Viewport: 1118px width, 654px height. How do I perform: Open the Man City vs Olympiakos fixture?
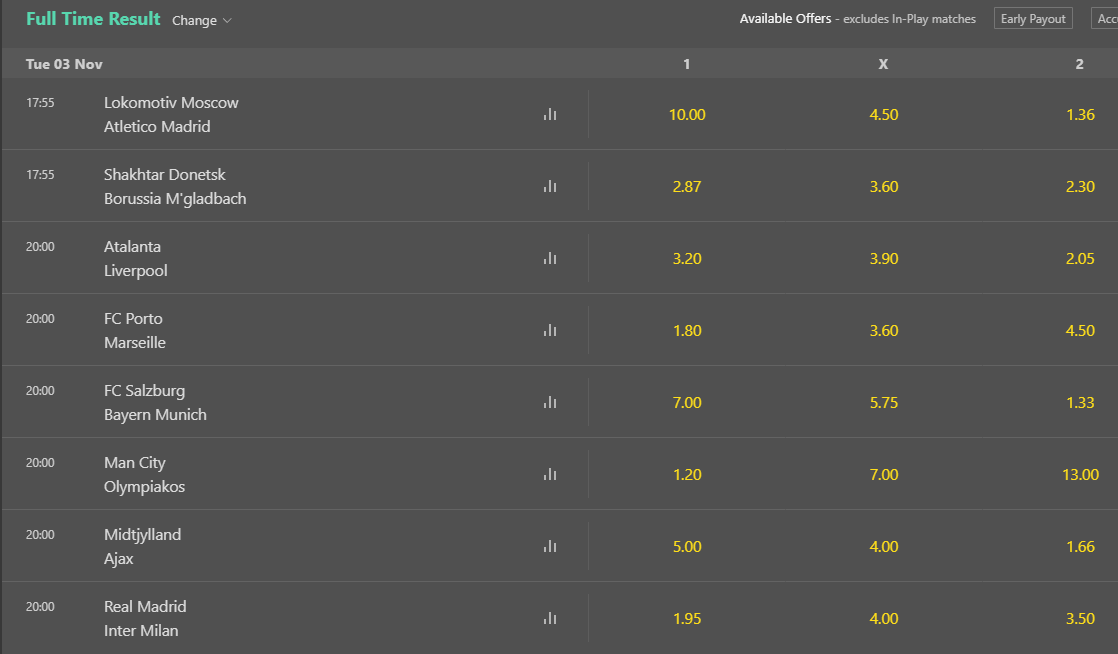[144, 475]
